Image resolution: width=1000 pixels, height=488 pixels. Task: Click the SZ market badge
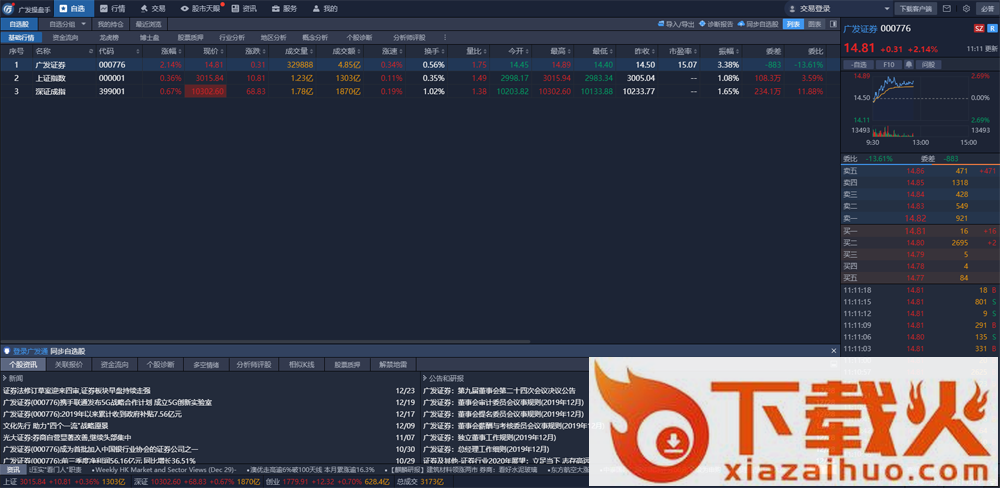[979, 29]
